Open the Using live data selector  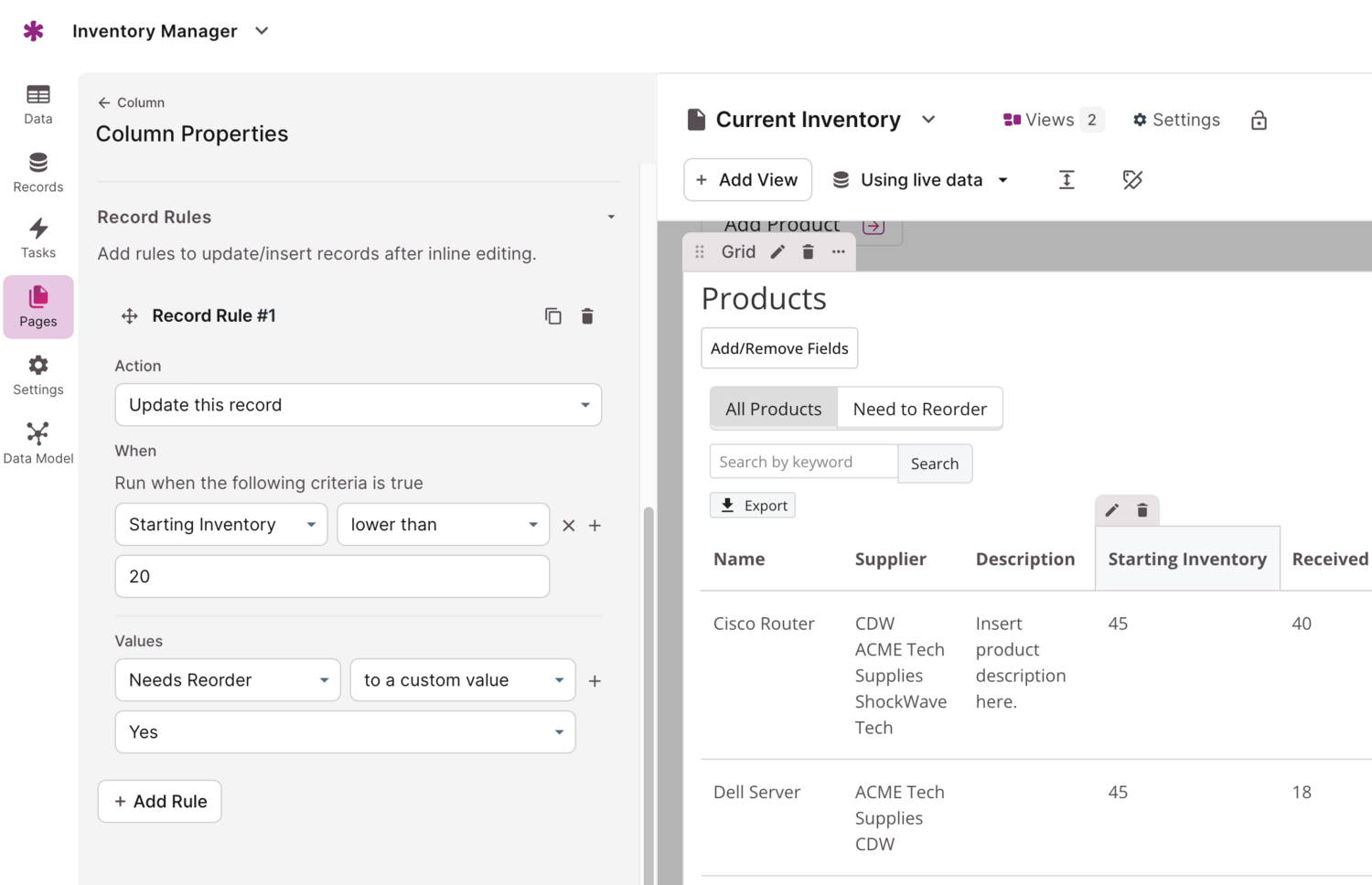920,180
